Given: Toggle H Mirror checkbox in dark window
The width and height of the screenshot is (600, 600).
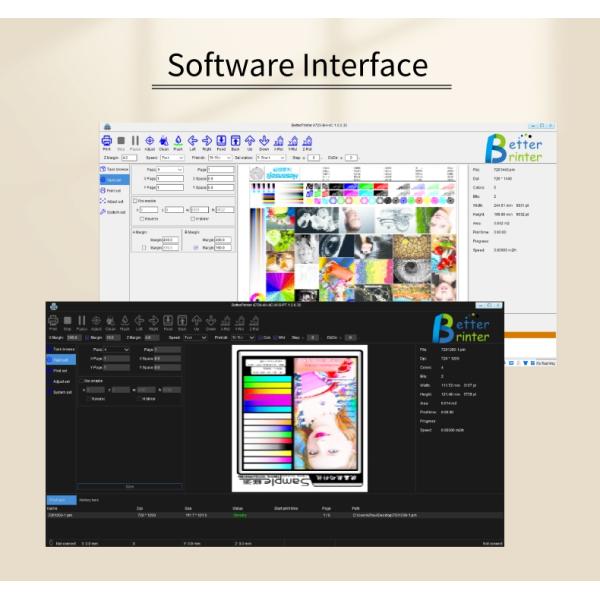Looking at the screenshot, I should [138, 398].
